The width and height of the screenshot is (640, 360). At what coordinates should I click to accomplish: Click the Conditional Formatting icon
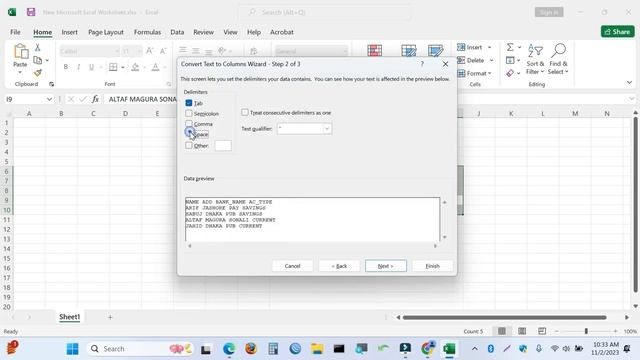click(x=374, y=50)
